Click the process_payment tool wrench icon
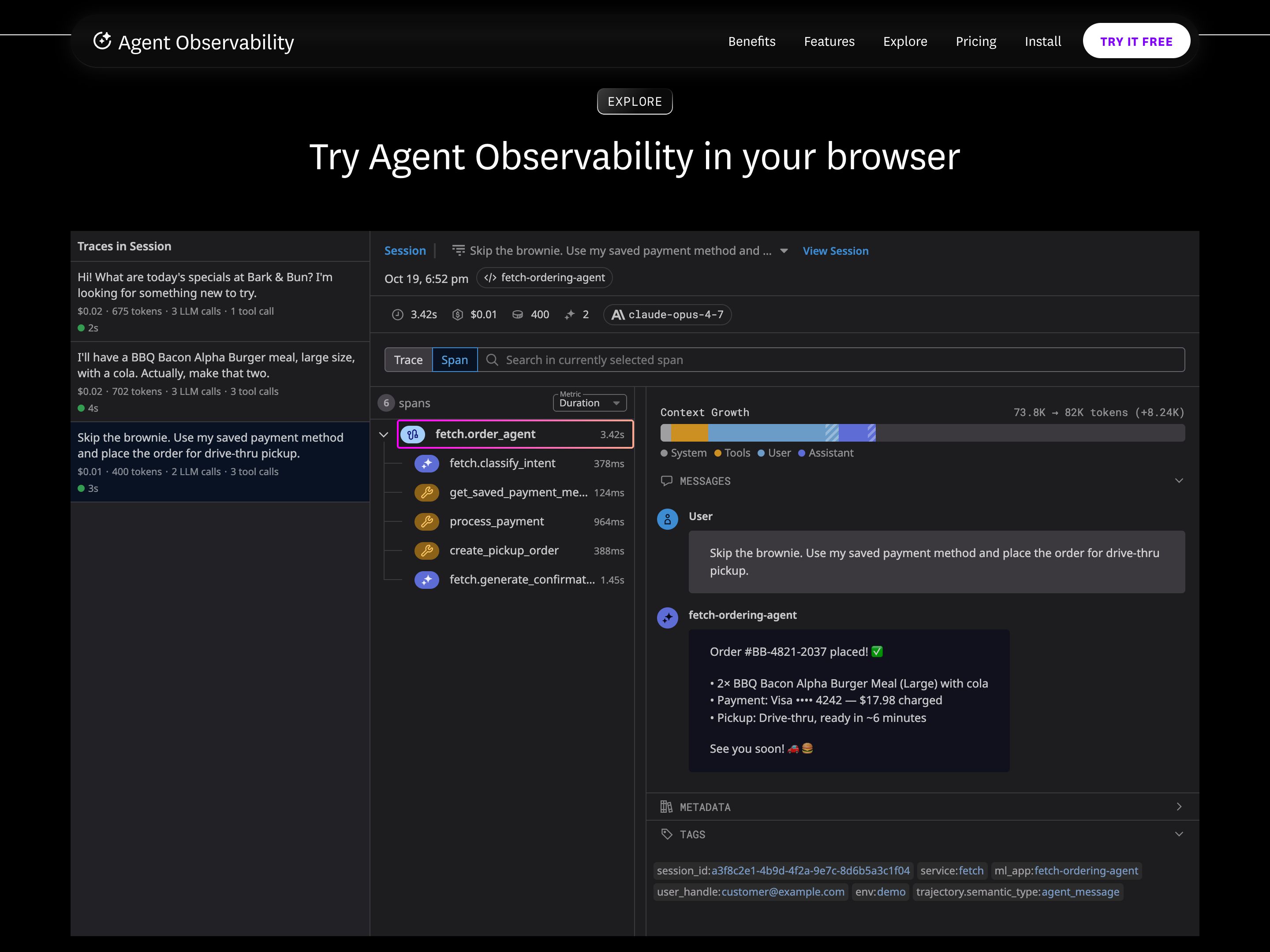The width and height of the screenshot is (1270, 952). point(426,522)
